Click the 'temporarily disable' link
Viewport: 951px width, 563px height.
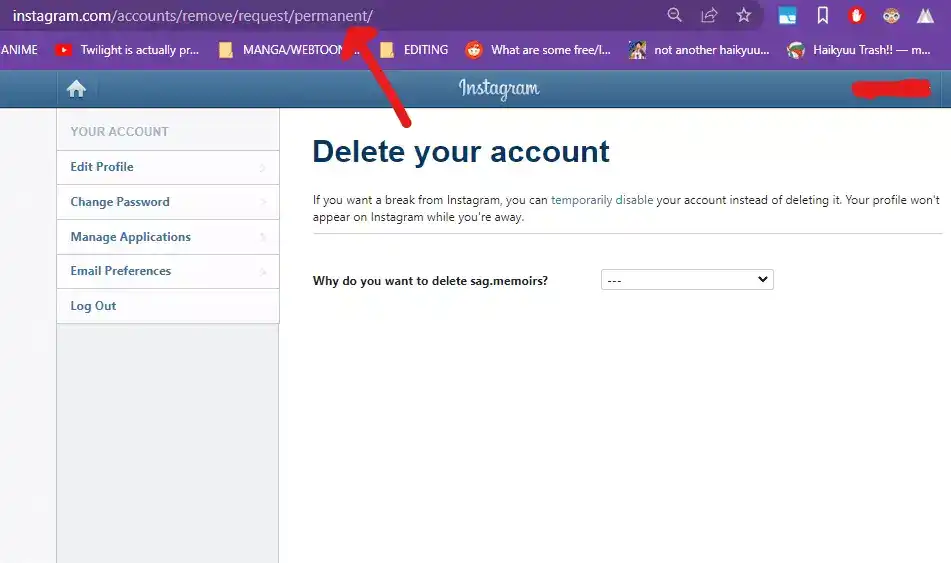pos(602,200)
